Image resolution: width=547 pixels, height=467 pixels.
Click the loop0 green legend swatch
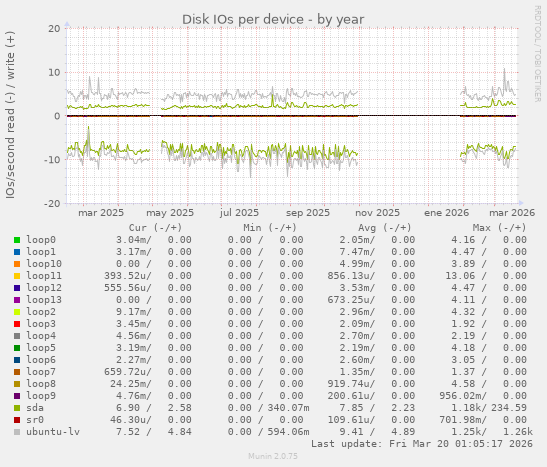17,240
